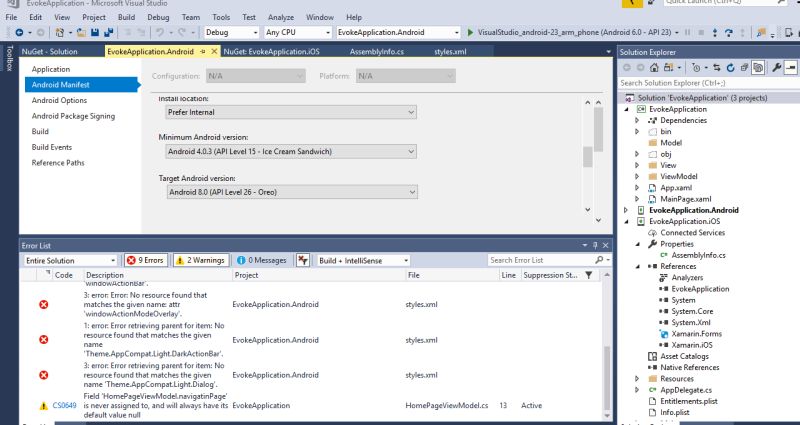Click the Search Solution Explorer field

point(708,83)
